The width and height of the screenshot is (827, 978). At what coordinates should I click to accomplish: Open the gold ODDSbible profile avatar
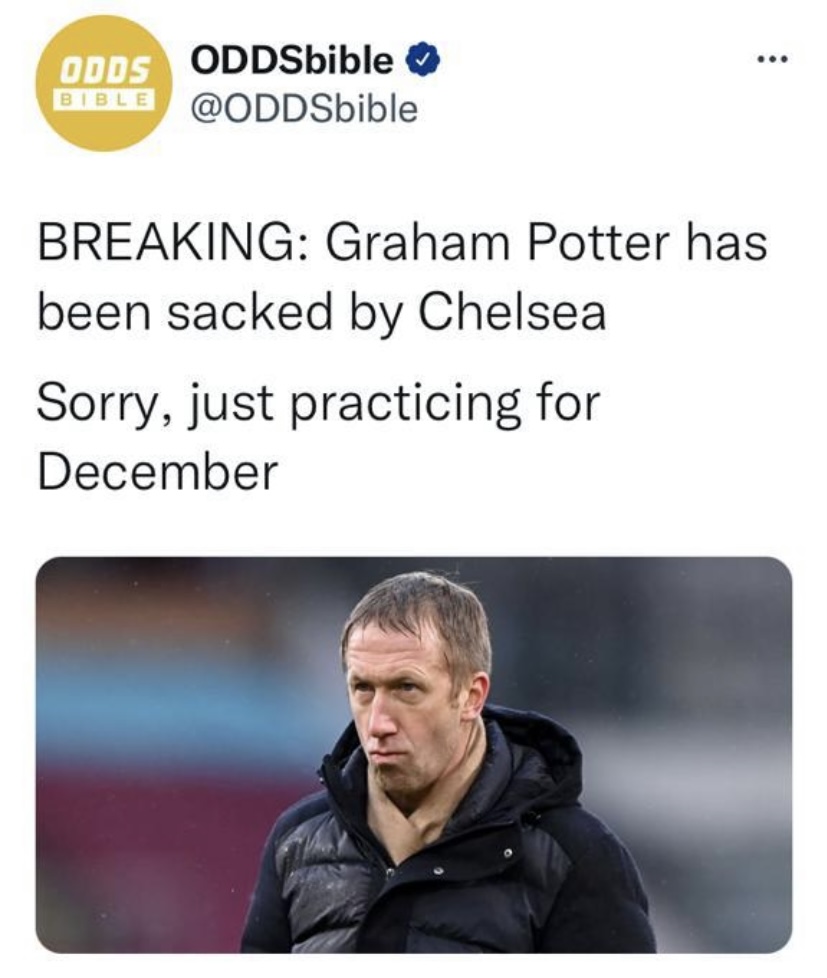(x=104, y=83)
